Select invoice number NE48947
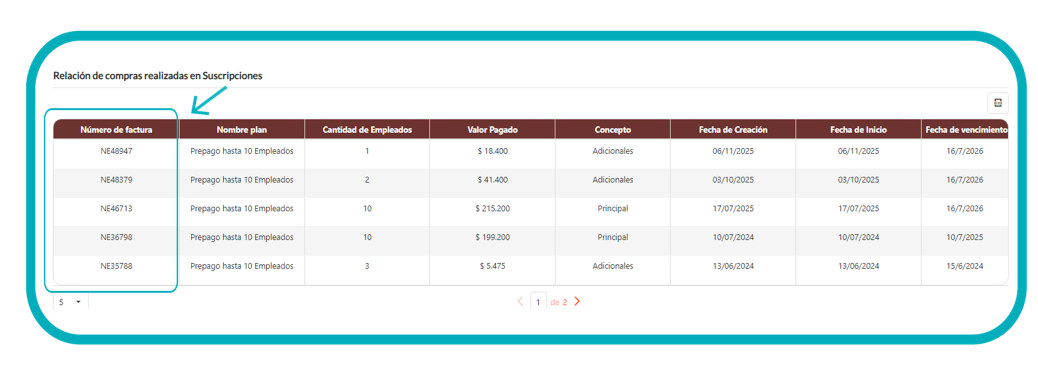This screenshot has width=1038, height=370. pyautogui.click(x=117, y=151)
